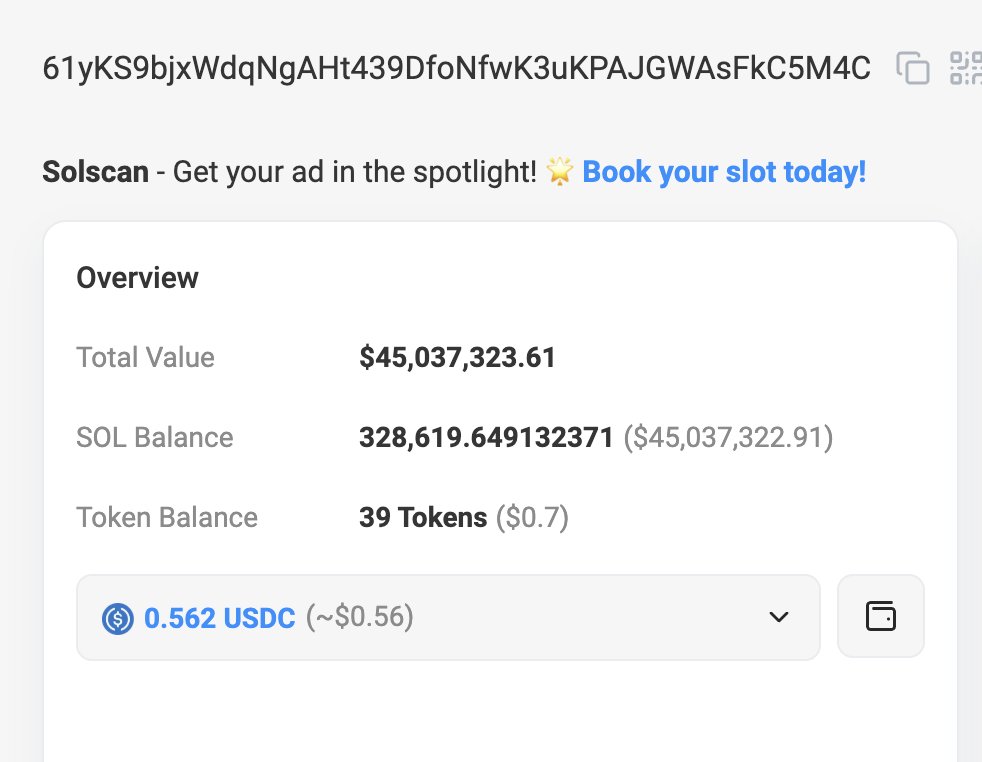Click the ($45,037,322.91) SOL dollar value

728,437
